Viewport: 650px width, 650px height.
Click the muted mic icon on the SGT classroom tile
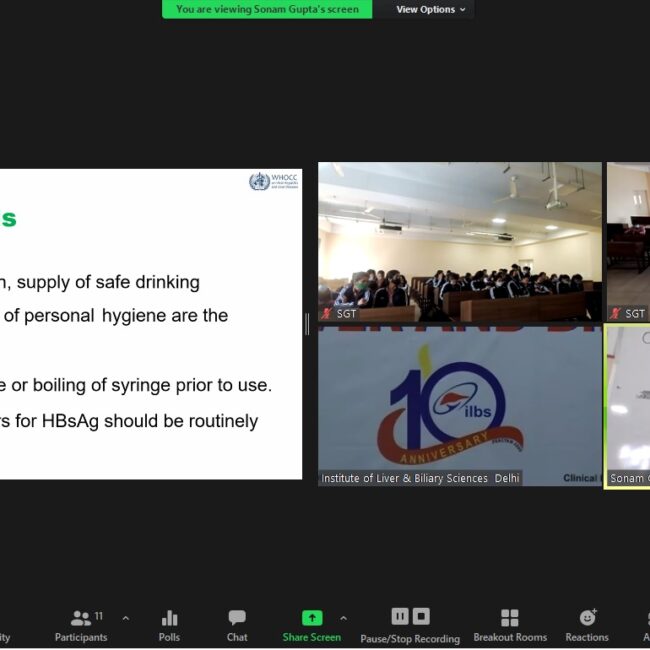[x=326, y=314]
